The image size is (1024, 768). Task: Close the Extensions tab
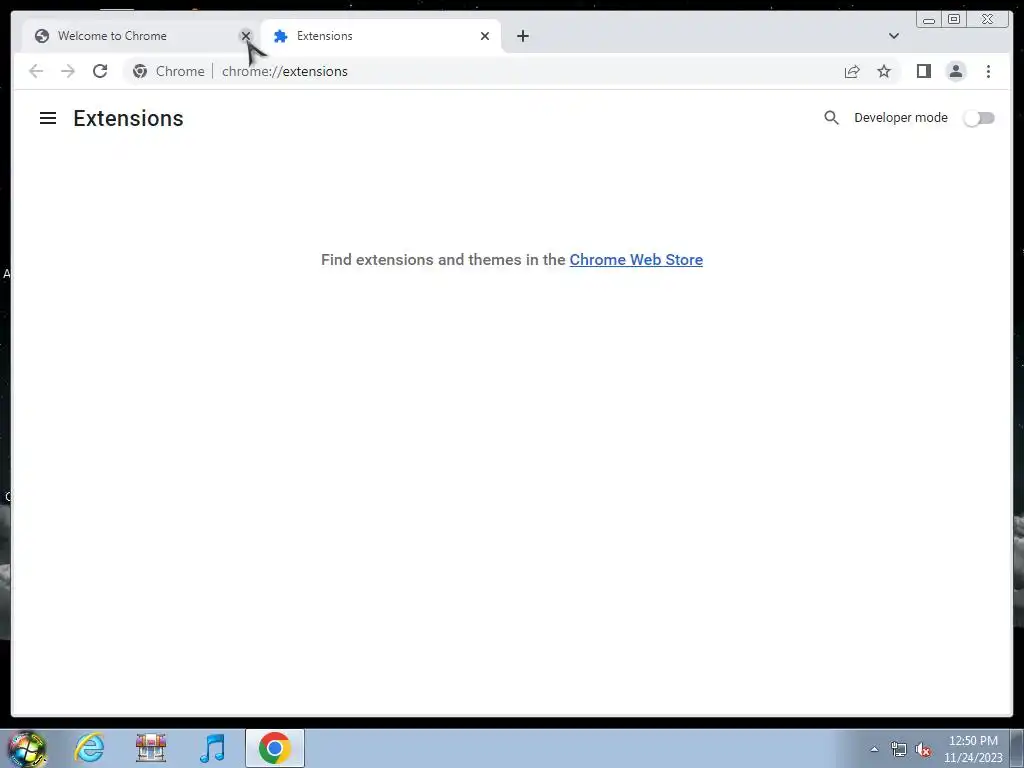485,36
